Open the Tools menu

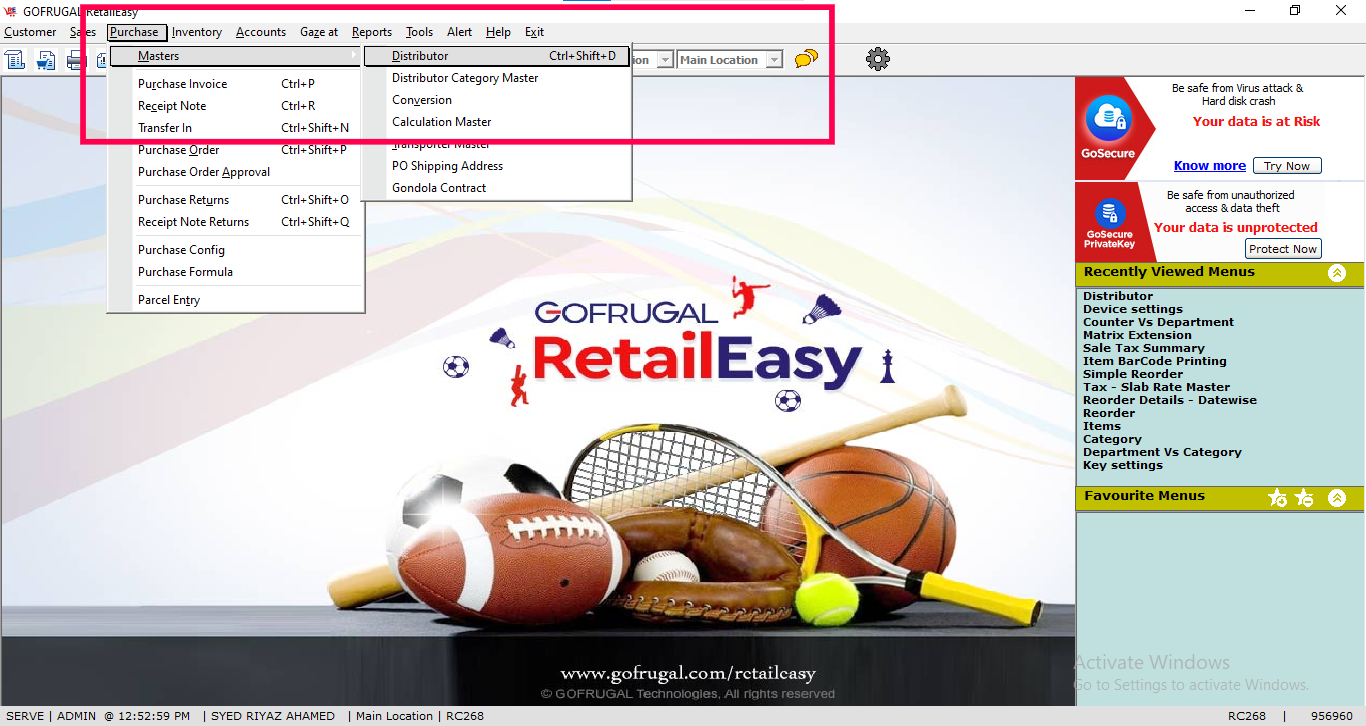419,32
